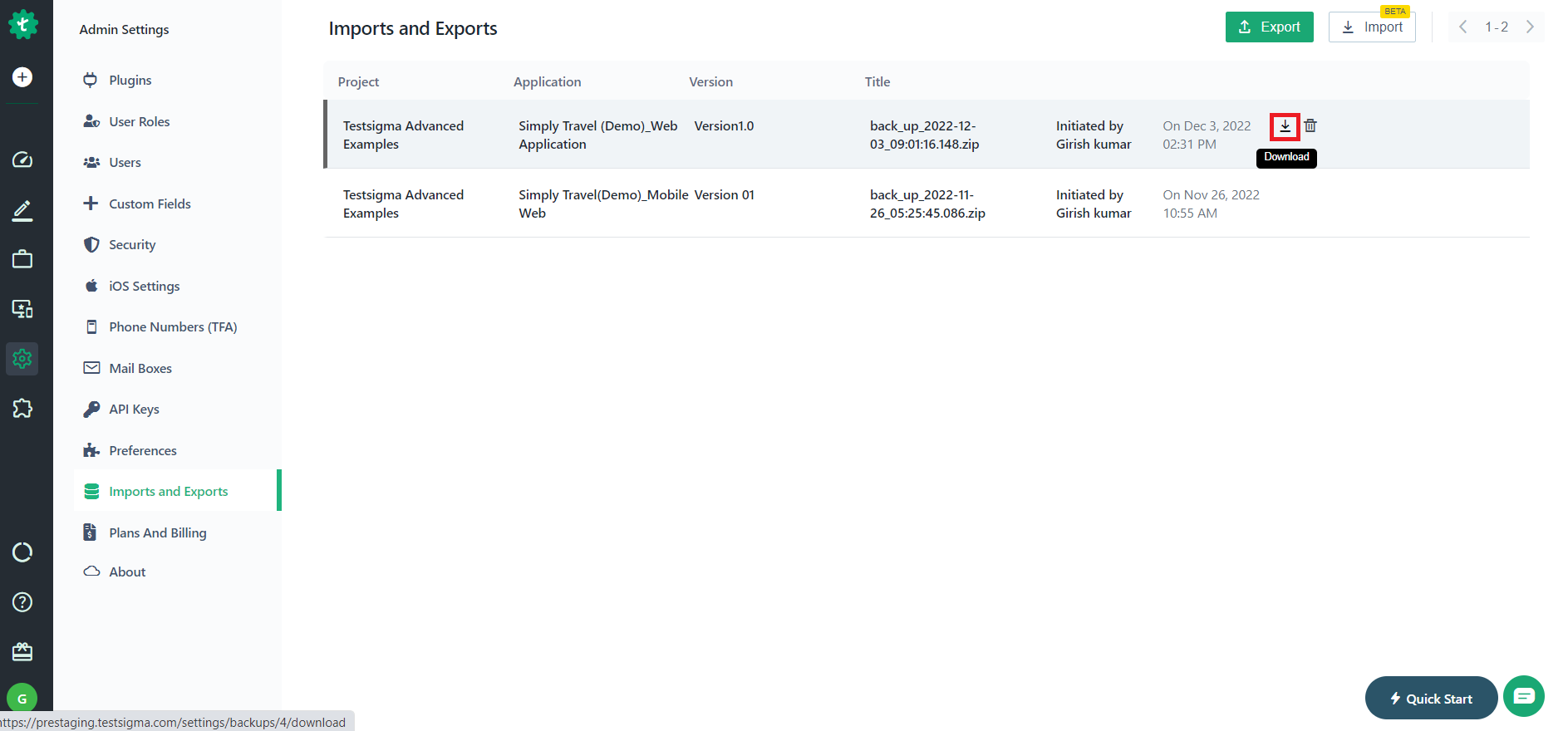Open Custom Fields settings

coord(150,204)
